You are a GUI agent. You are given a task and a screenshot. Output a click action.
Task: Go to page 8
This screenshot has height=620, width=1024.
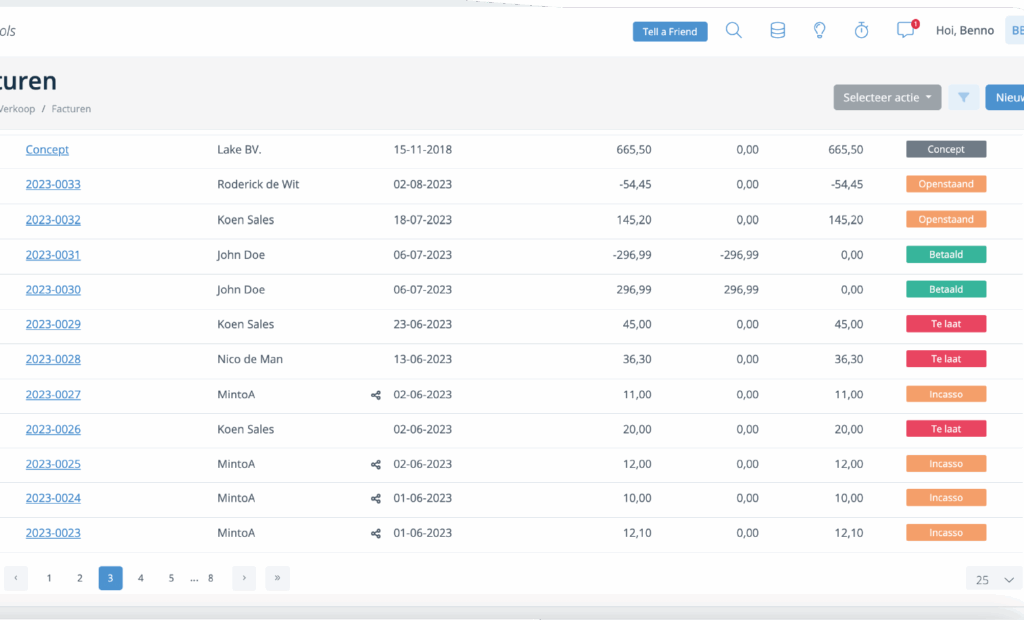point(210,578)
